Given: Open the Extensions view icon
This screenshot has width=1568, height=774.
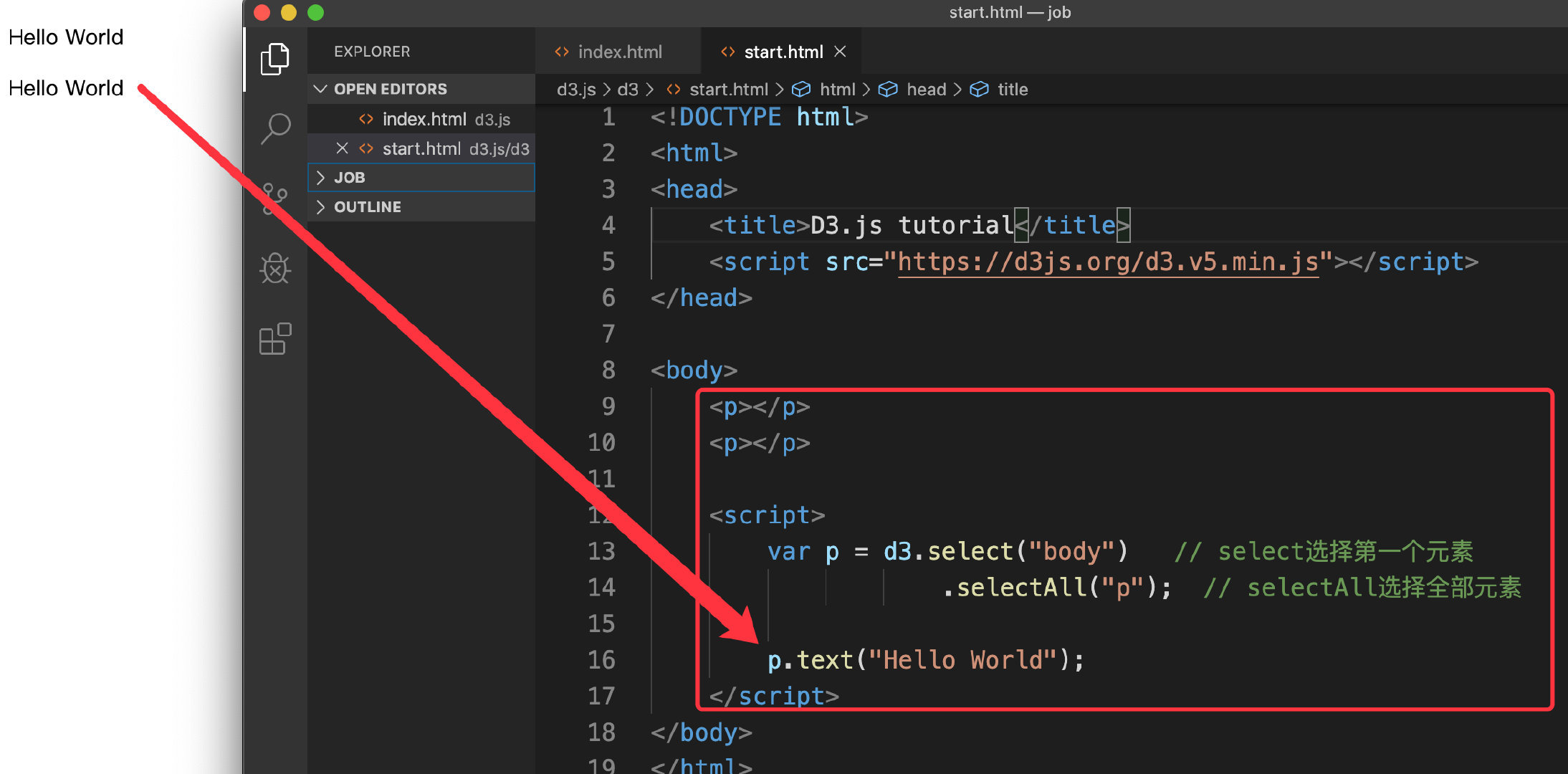Looking at the screenshot, I should pyautogui.click(x=275, y=338).
